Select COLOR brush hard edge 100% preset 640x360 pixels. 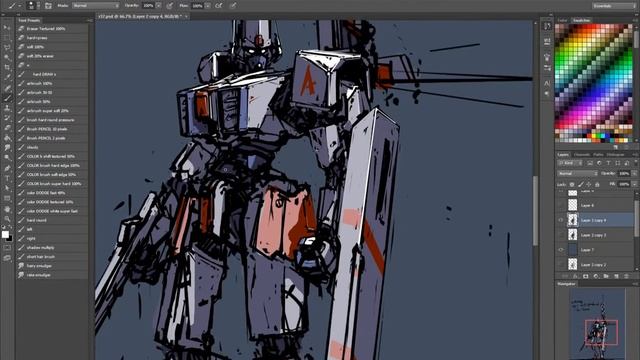52,165
